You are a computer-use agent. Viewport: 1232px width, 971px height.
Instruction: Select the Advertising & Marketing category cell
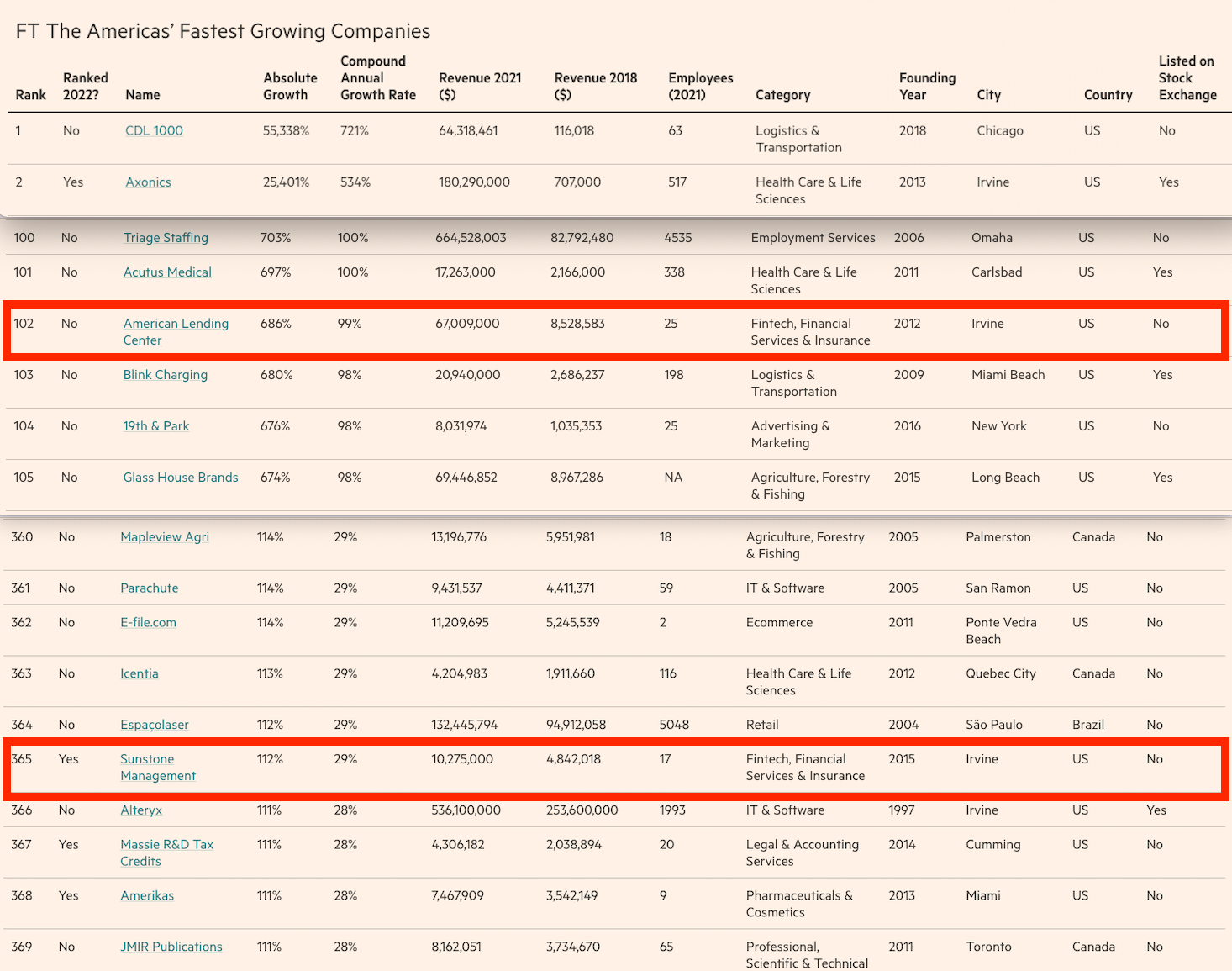791,435
